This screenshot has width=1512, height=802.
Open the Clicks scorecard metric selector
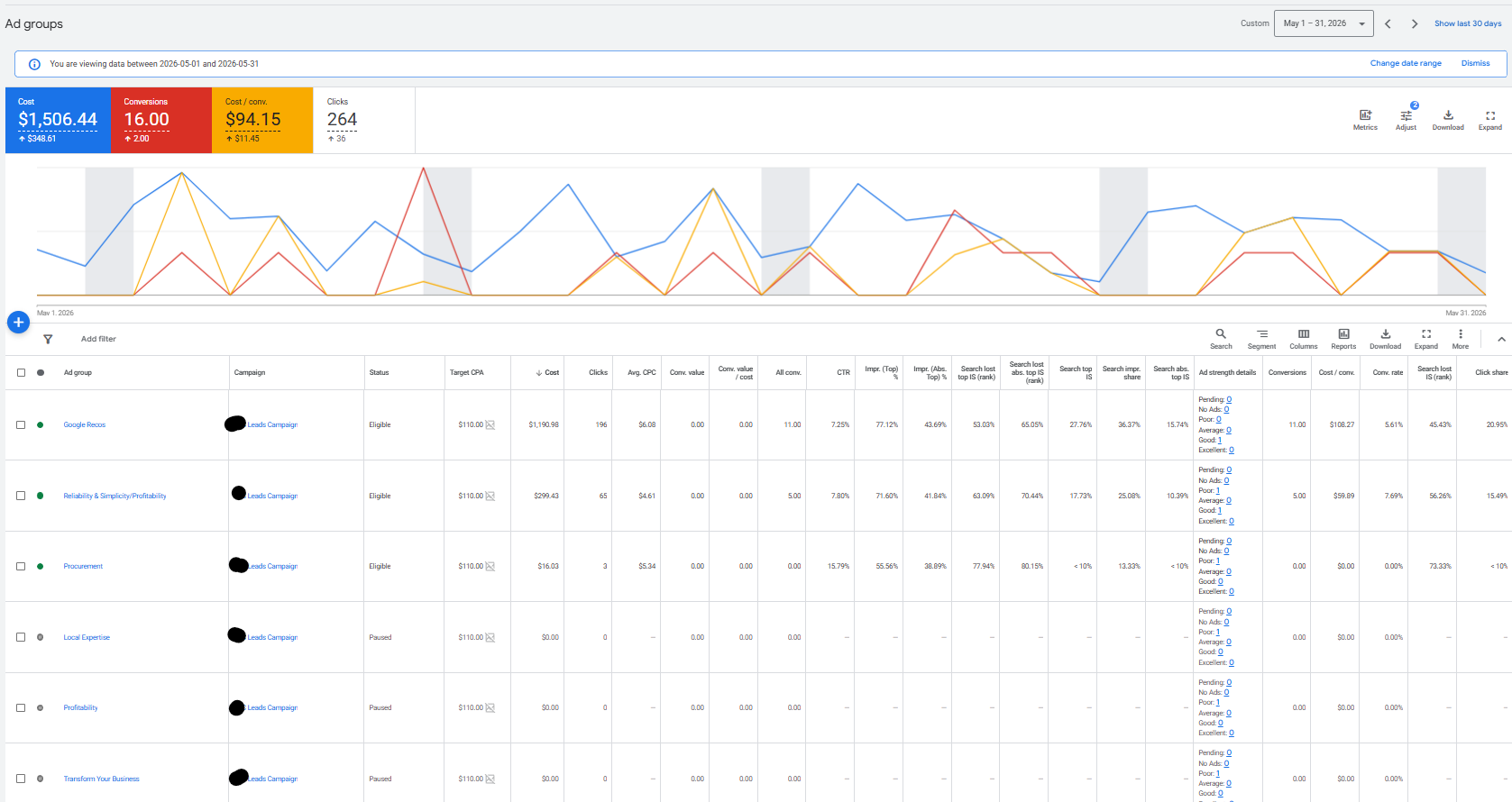[364, 120]
